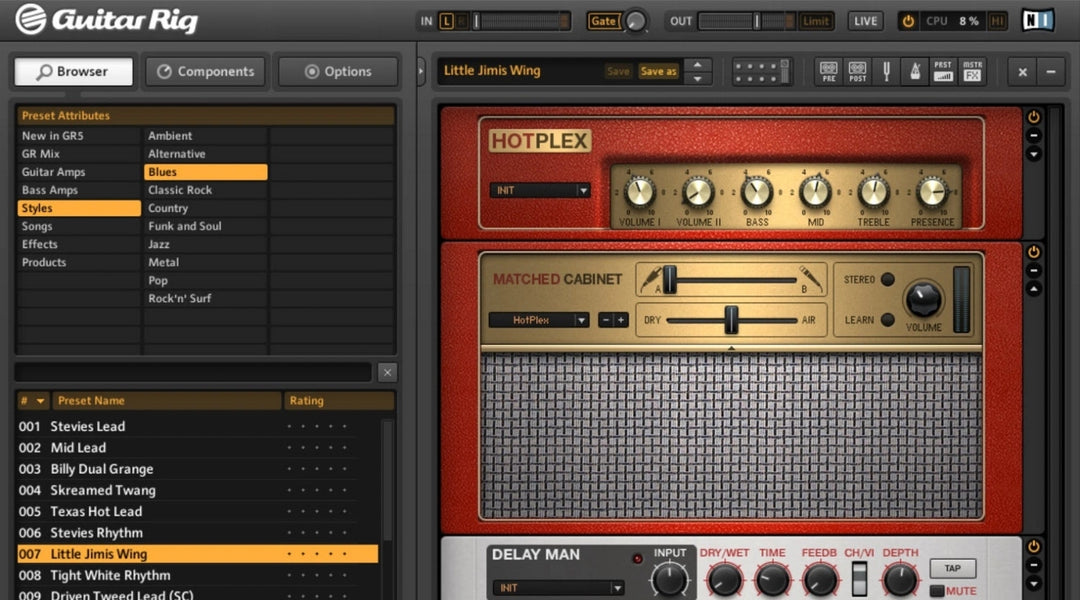Open the Tuner tool

[x=886, y=71]
